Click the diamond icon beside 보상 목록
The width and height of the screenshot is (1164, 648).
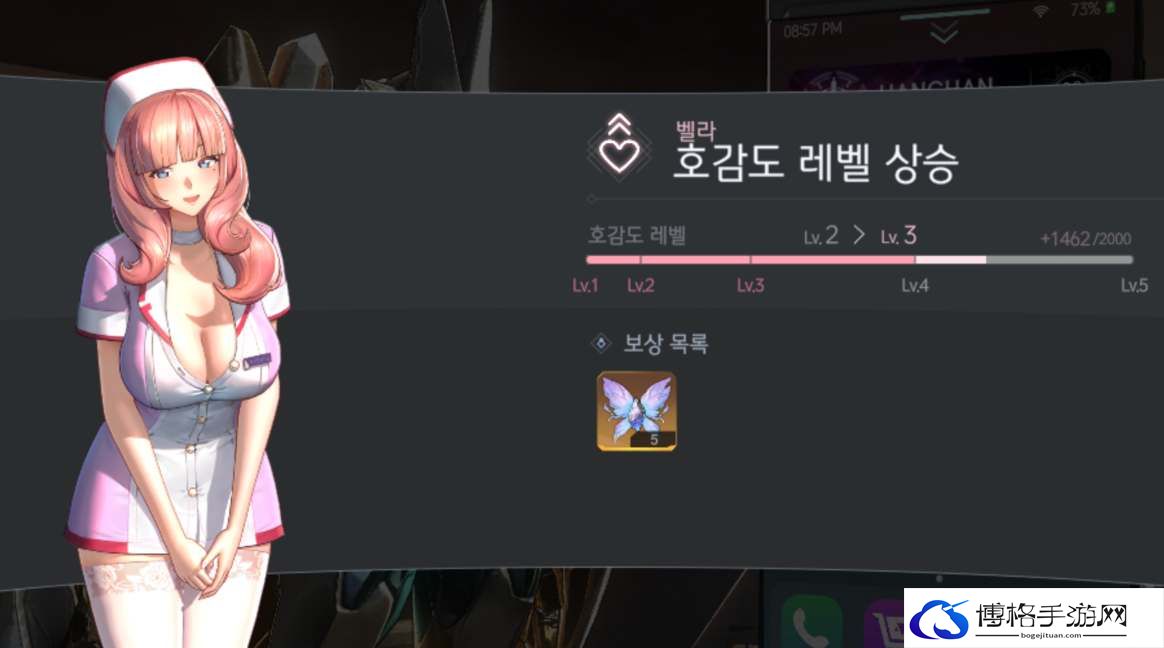600,344
